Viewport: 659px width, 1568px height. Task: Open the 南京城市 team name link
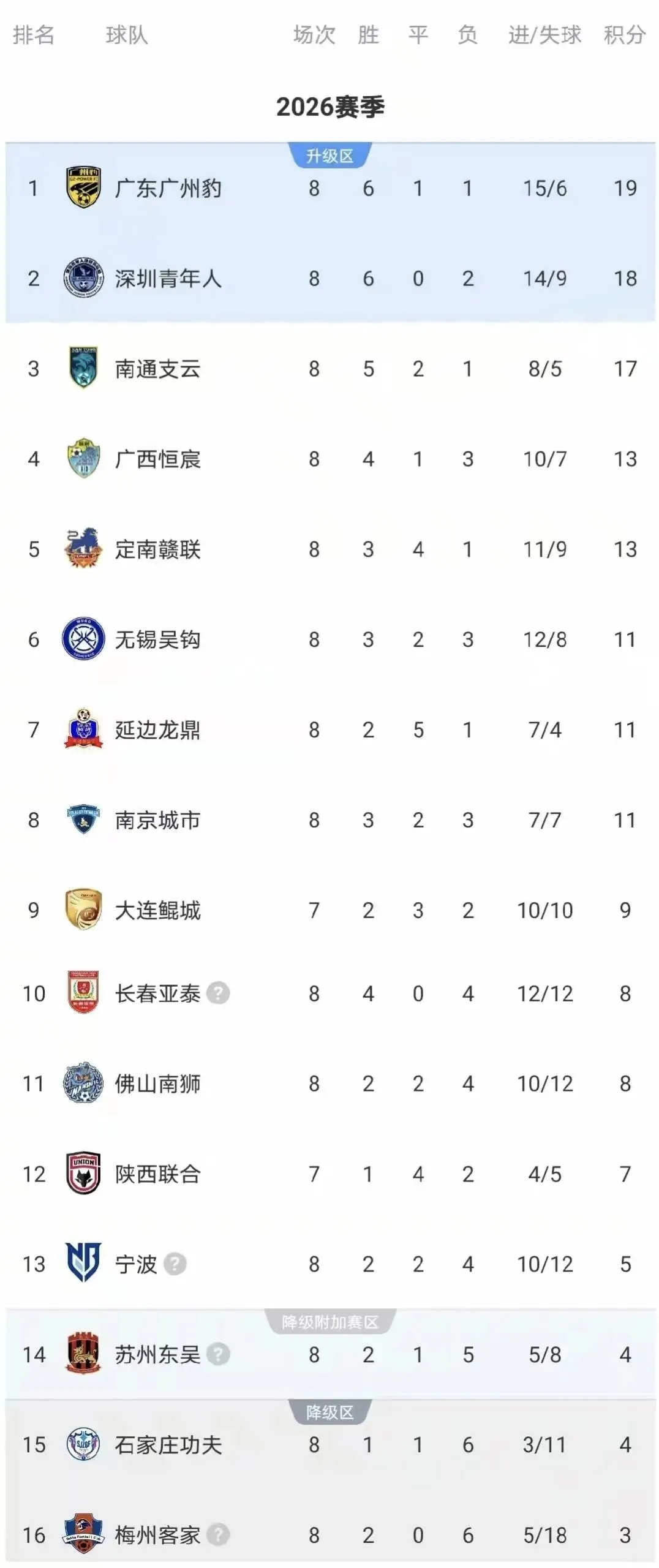(158, 820)
